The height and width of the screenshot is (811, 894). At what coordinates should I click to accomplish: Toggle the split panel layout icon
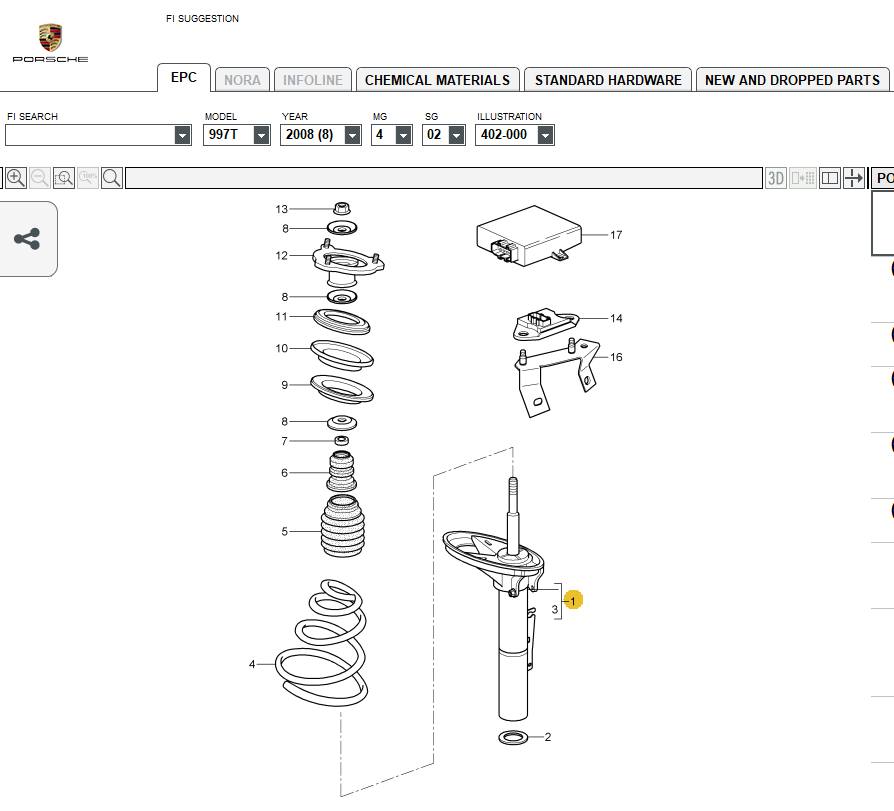tap(829, 178)
